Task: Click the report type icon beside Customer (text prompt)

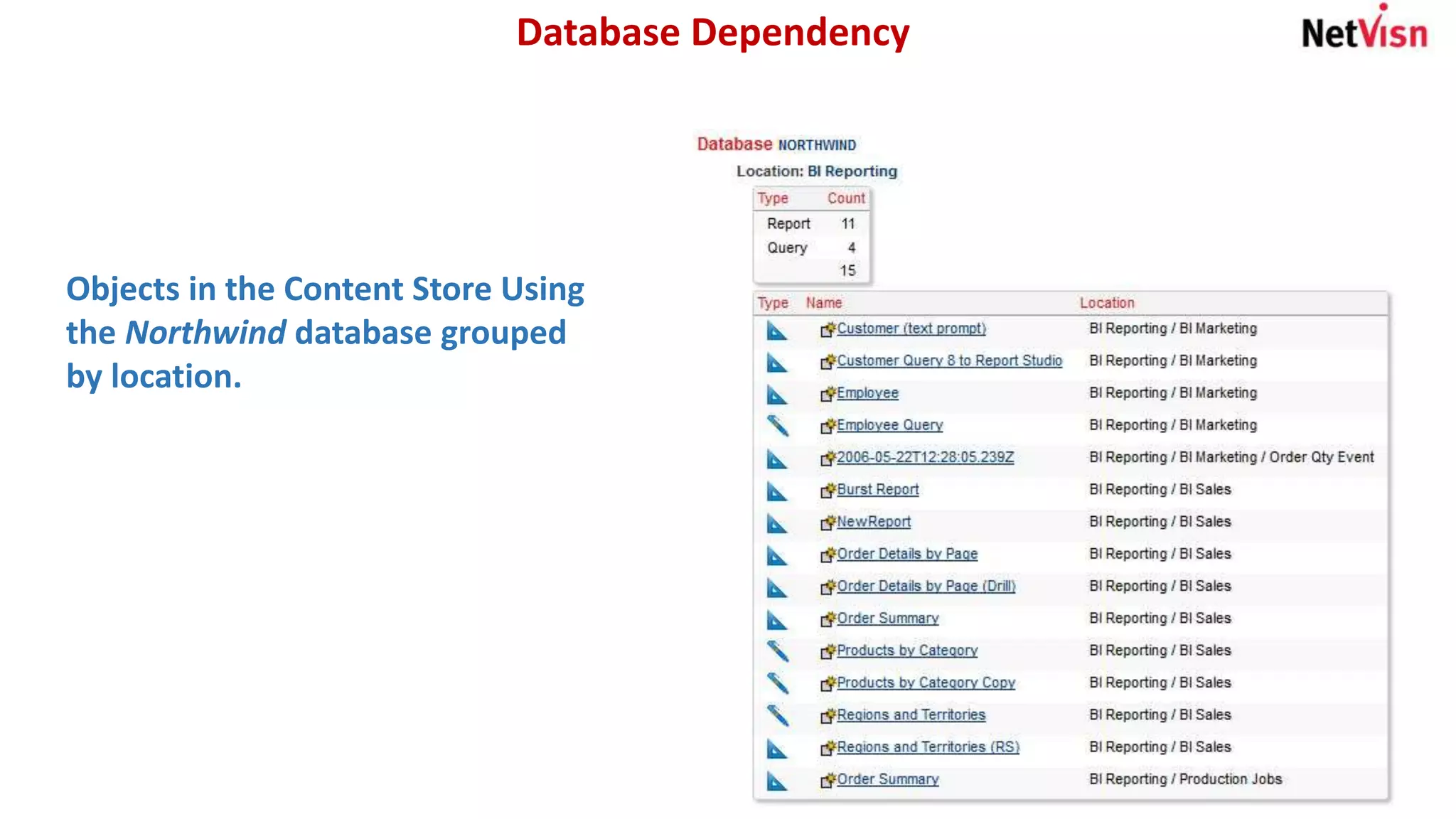Action: 776,331
